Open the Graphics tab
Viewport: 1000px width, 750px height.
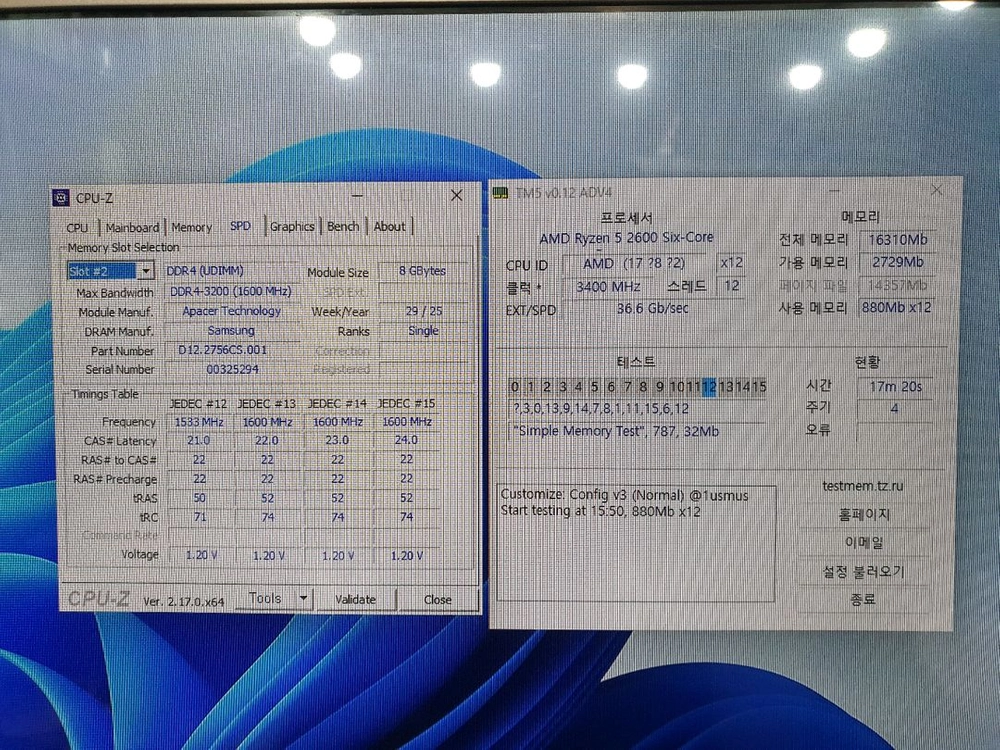[x=292, y=226]
